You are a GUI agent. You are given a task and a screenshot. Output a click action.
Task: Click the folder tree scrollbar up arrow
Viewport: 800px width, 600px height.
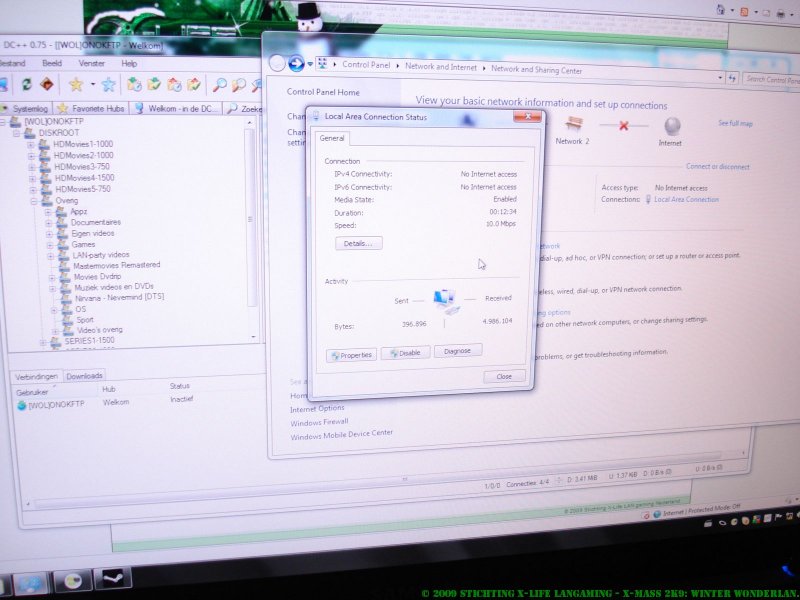click(x=249, y=123)
